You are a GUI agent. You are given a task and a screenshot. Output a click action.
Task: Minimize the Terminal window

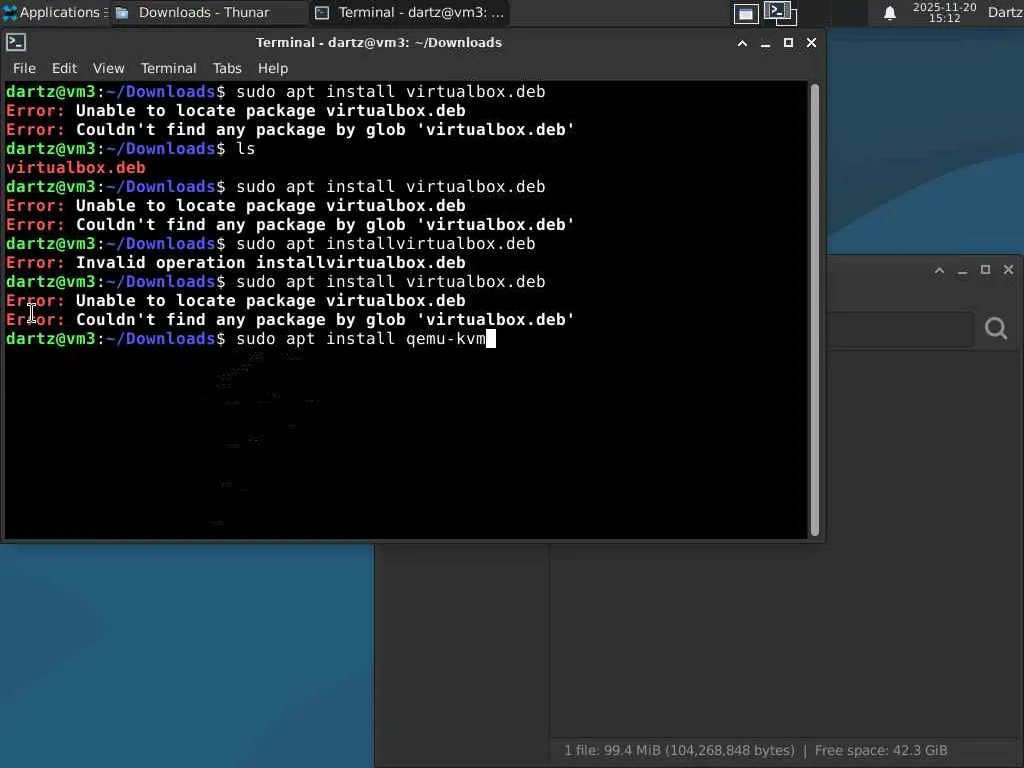pyautogui.click(x=765, y=43)
